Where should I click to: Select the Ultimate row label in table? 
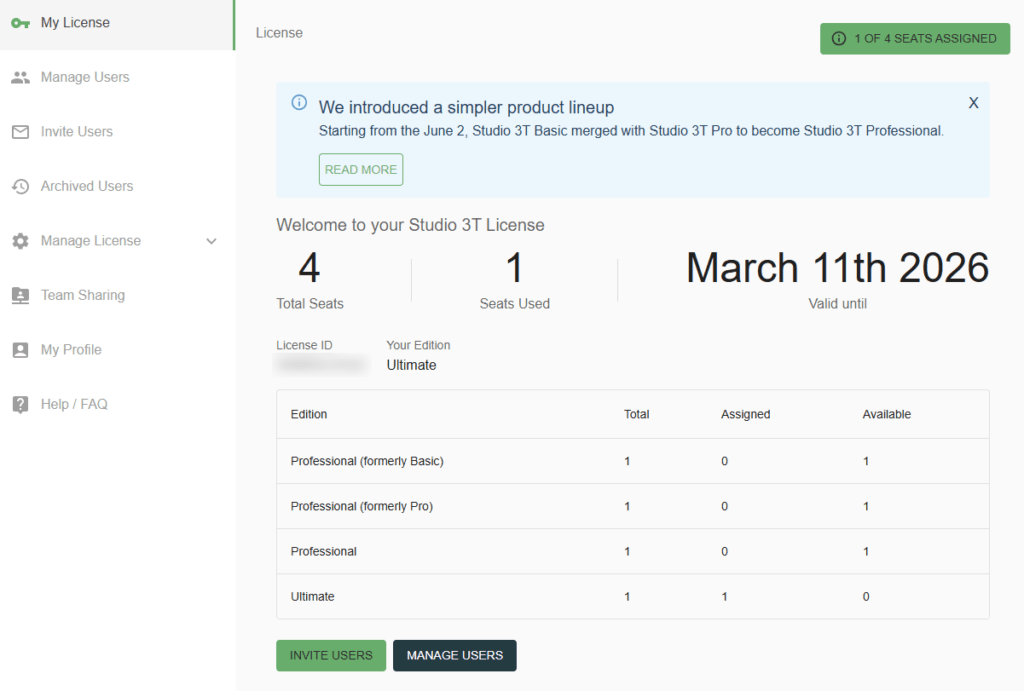click(312, 596)
